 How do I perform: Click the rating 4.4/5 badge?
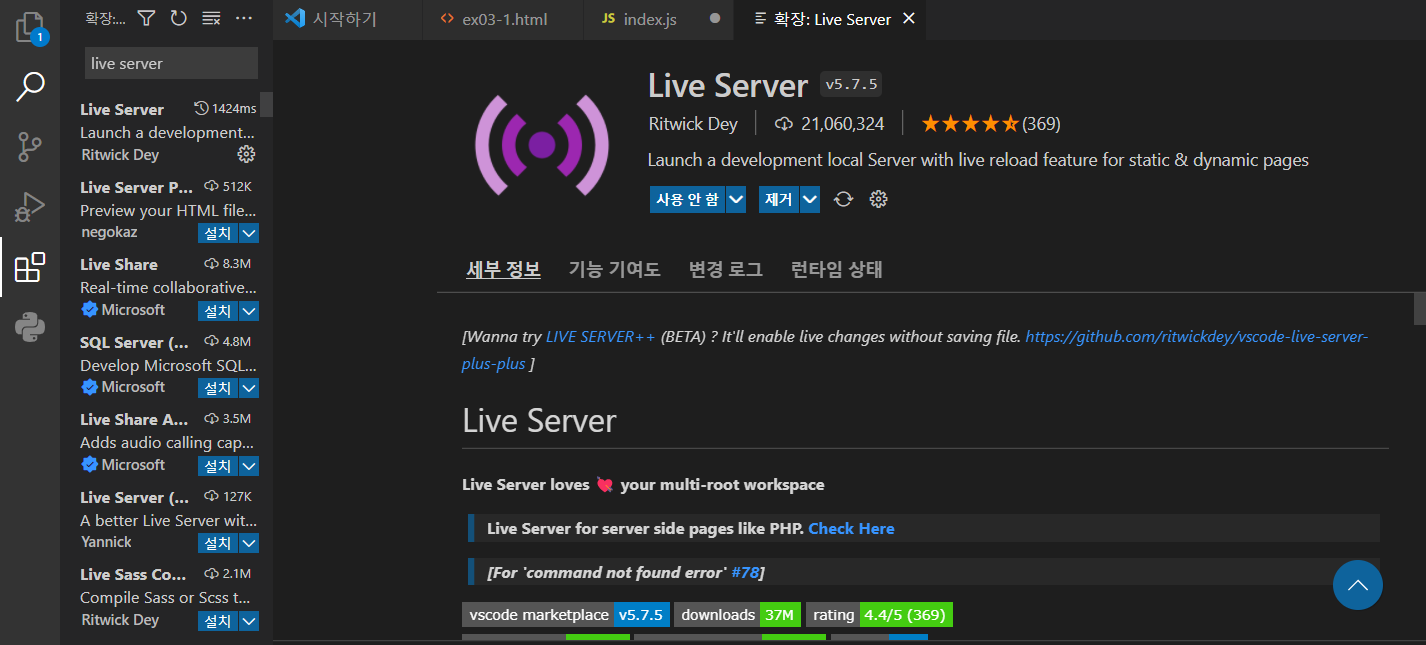[880, 615]
